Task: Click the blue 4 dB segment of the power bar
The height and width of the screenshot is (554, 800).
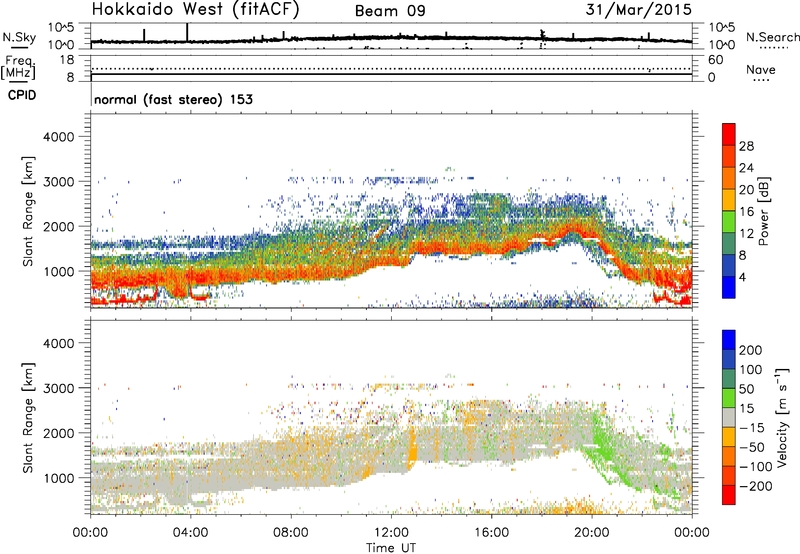Action: [x=729, y=287]
